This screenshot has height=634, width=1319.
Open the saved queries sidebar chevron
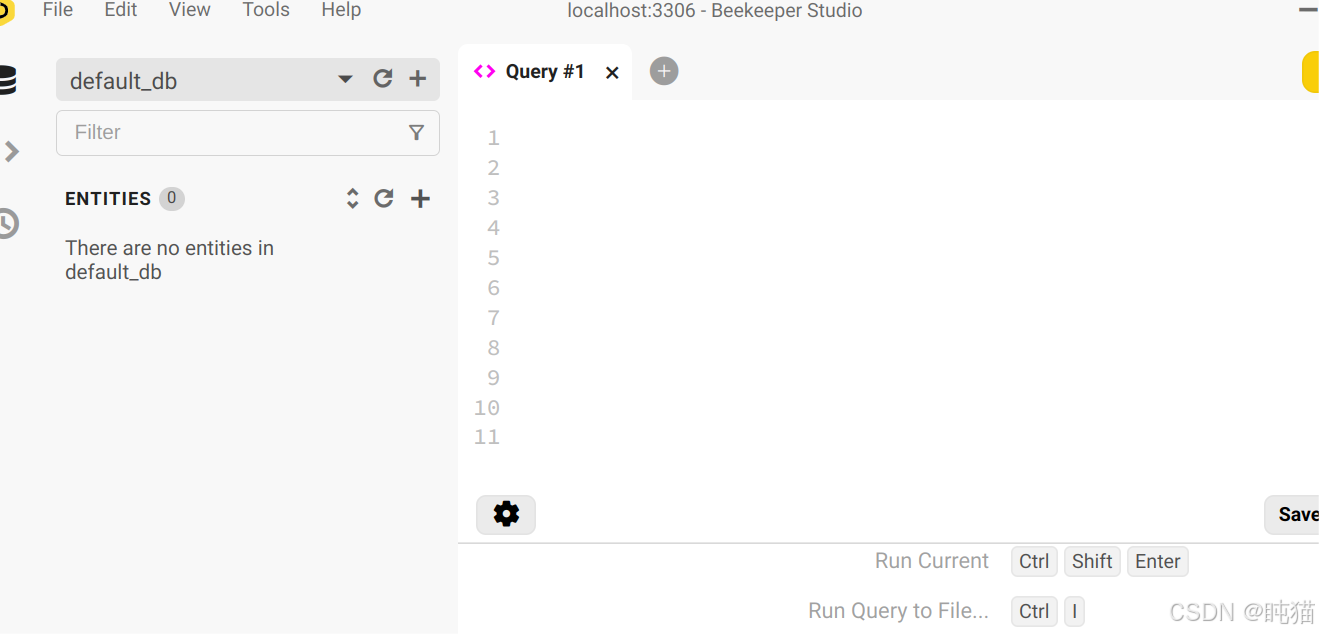pos(11,152)
